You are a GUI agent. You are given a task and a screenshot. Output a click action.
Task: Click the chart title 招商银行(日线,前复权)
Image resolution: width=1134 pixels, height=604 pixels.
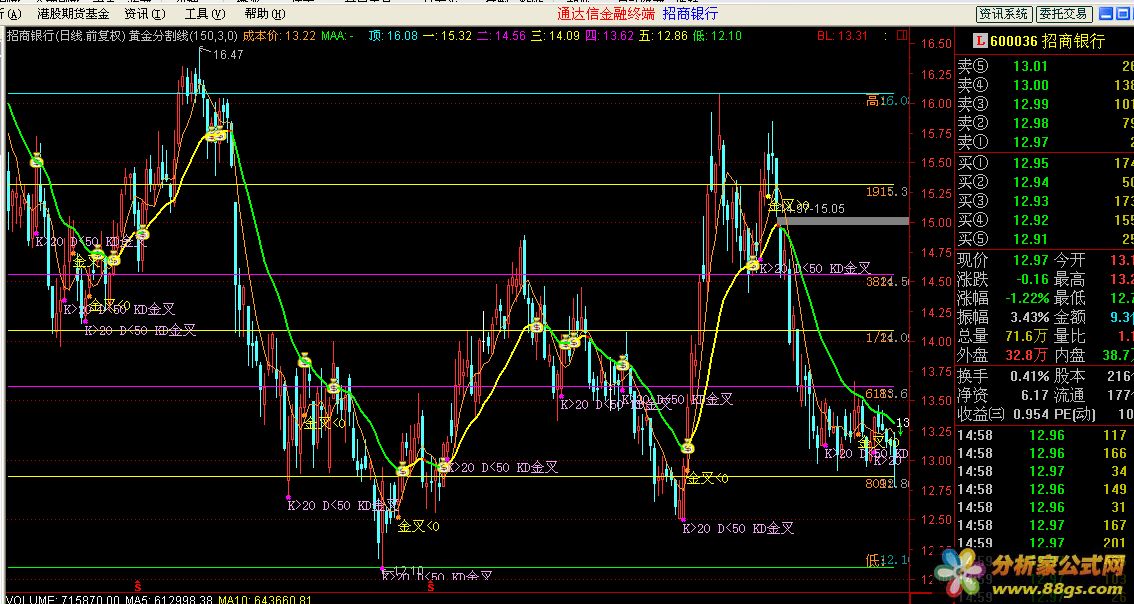point(66,35)
